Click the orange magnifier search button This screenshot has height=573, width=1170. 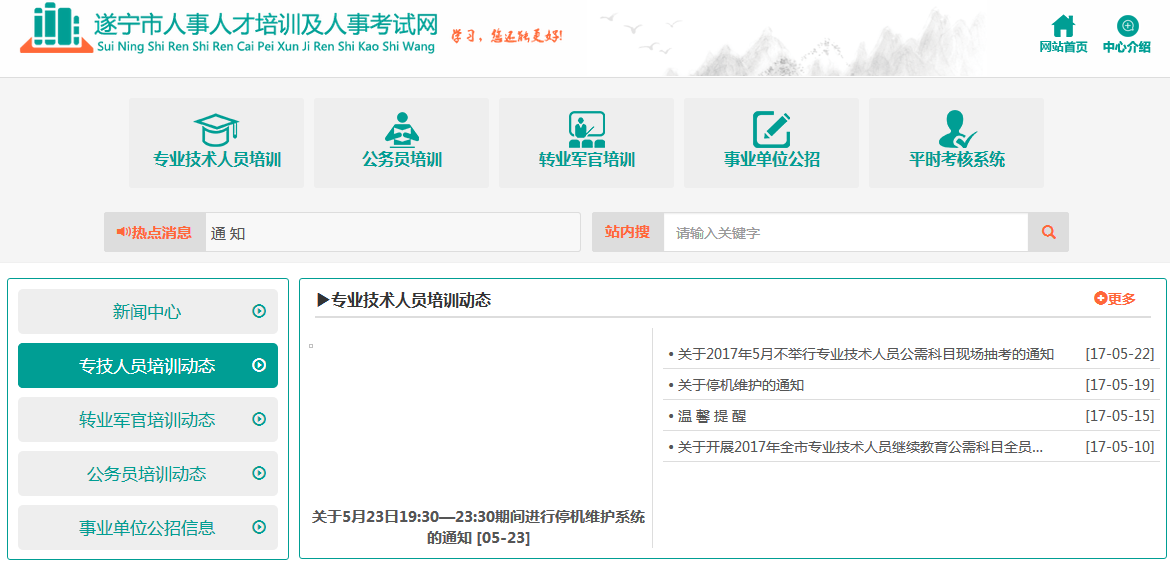1048,232
